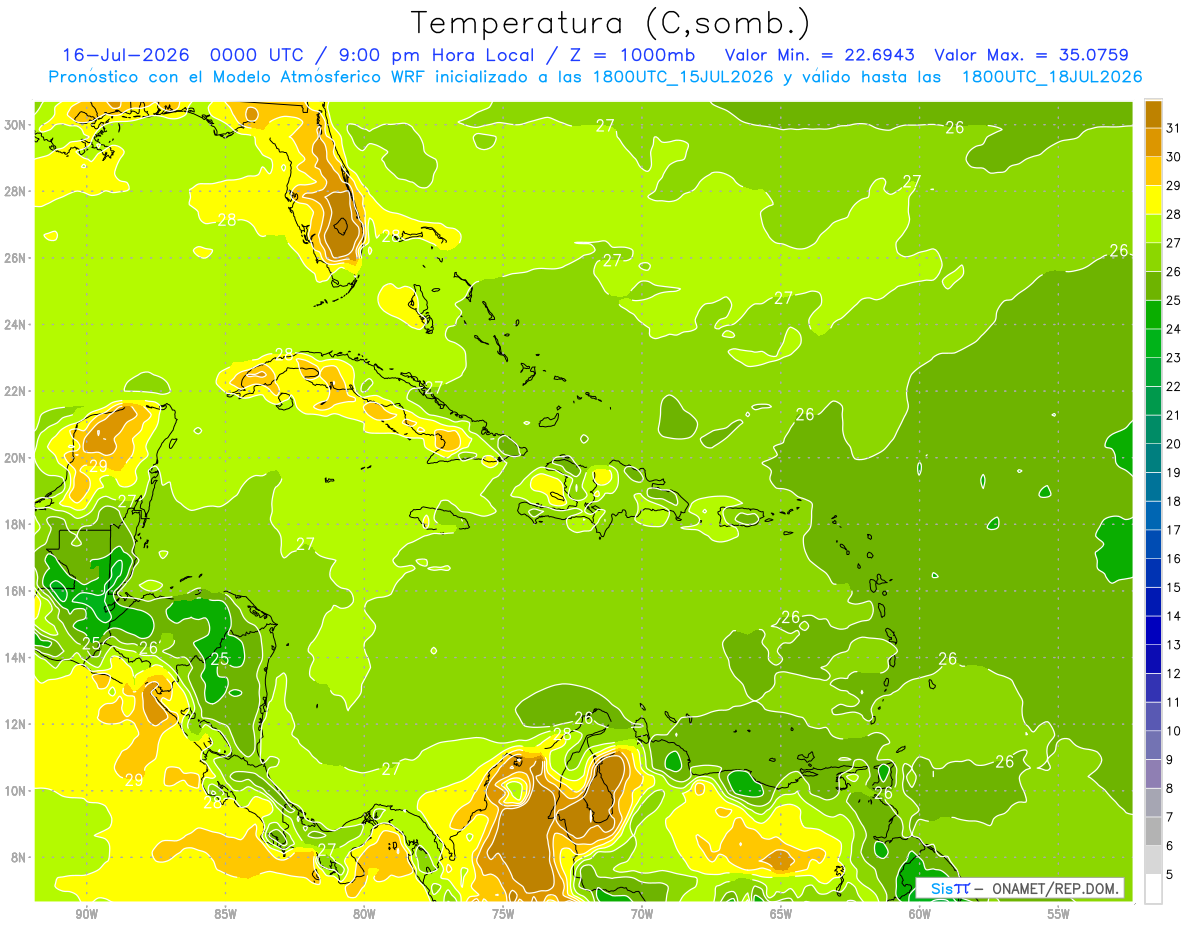Click legend scale label '25'
The width and height of the screenshot is (1200, 927).
point(1174,300)
